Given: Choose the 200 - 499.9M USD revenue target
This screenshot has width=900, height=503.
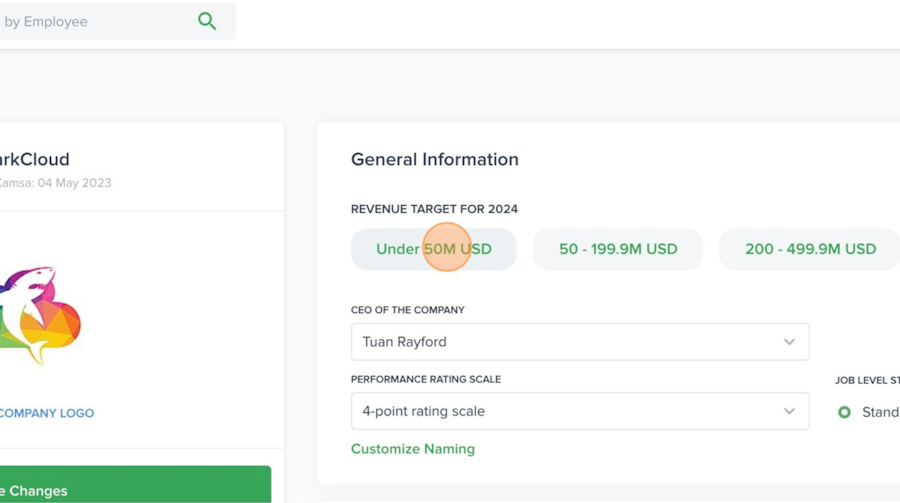Looking at the screenshot, I should 810,249.
